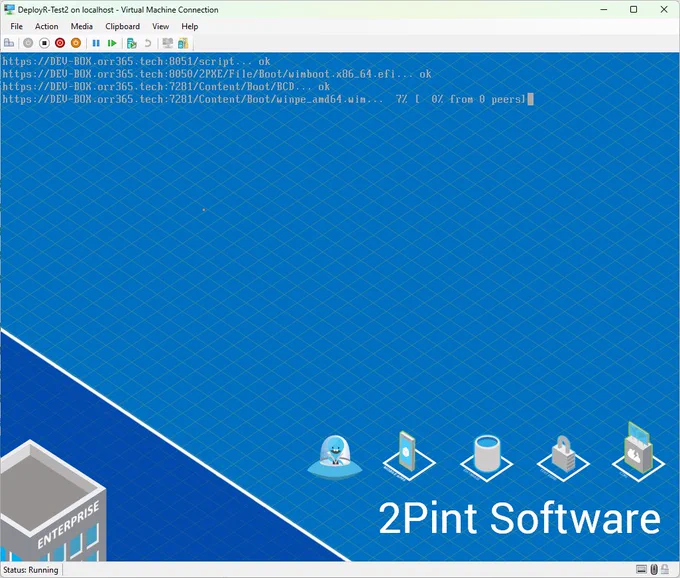Create a checkpoint from the toolbar

pos(132,43)
